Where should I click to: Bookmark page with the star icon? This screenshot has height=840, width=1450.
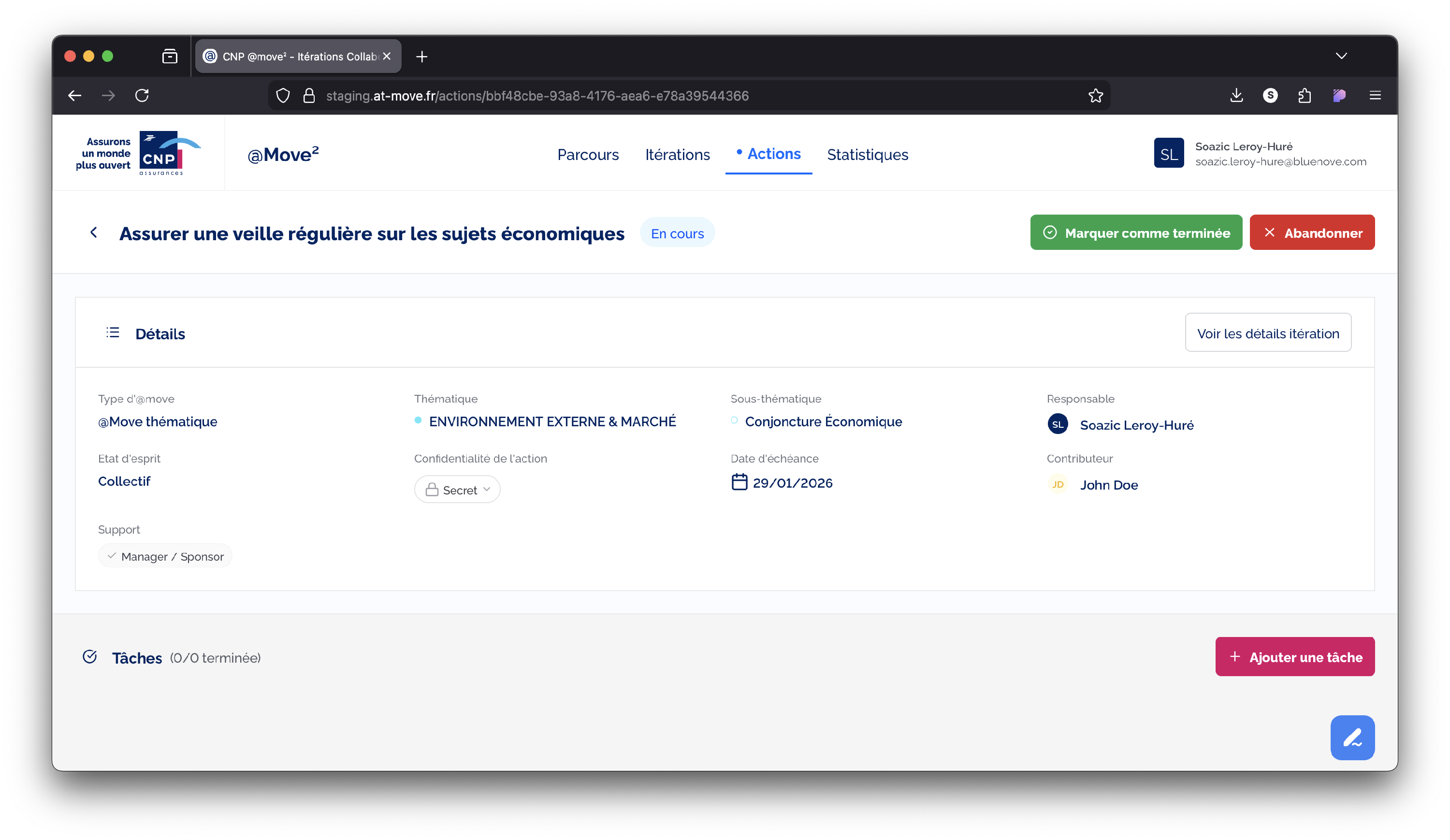1095,96
